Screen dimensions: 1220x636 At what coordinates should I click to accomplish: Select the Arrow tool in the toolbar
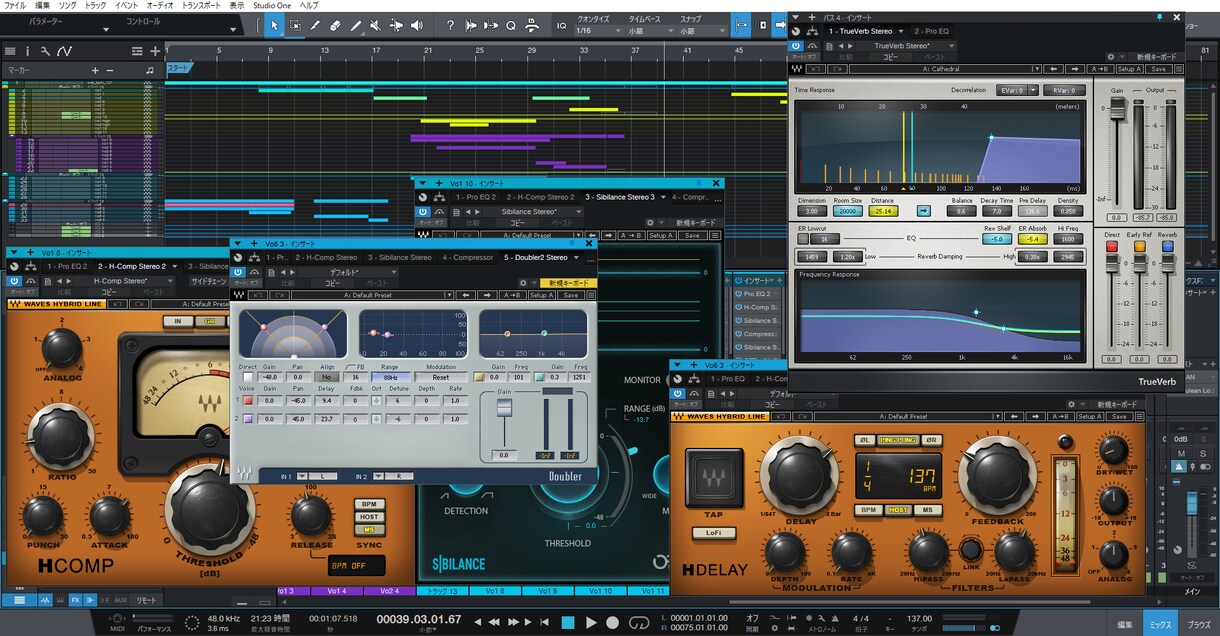(274, 25)
